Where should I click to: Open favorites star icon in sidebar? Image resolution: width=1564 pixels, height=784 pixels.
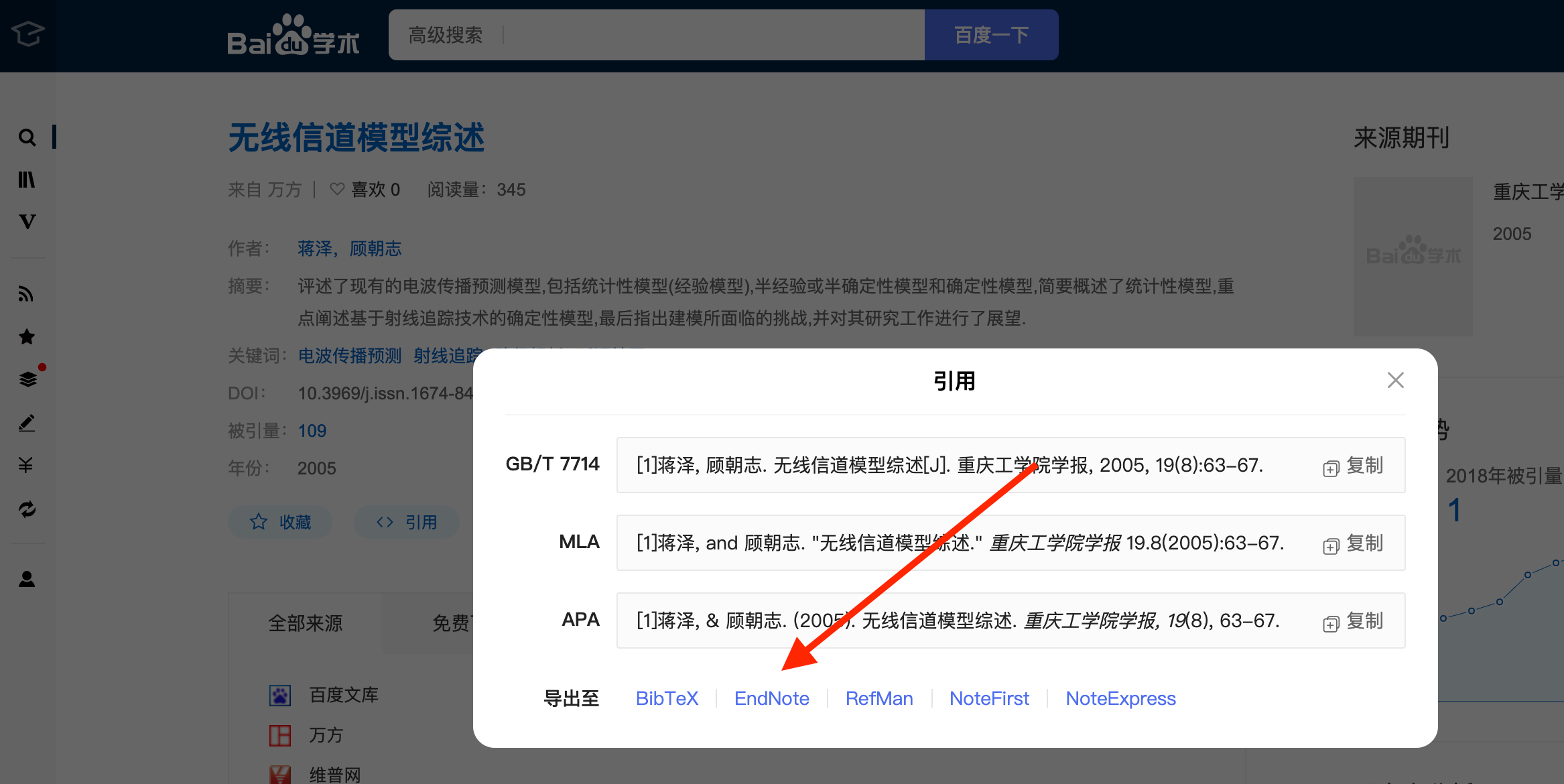point(27,336)
